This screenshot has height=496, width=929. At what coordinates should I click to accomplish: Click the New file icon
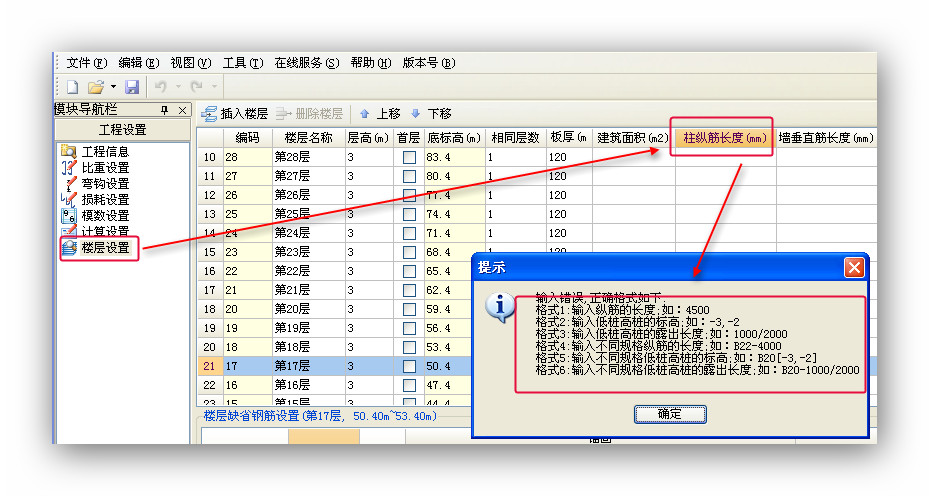point(72,87)
